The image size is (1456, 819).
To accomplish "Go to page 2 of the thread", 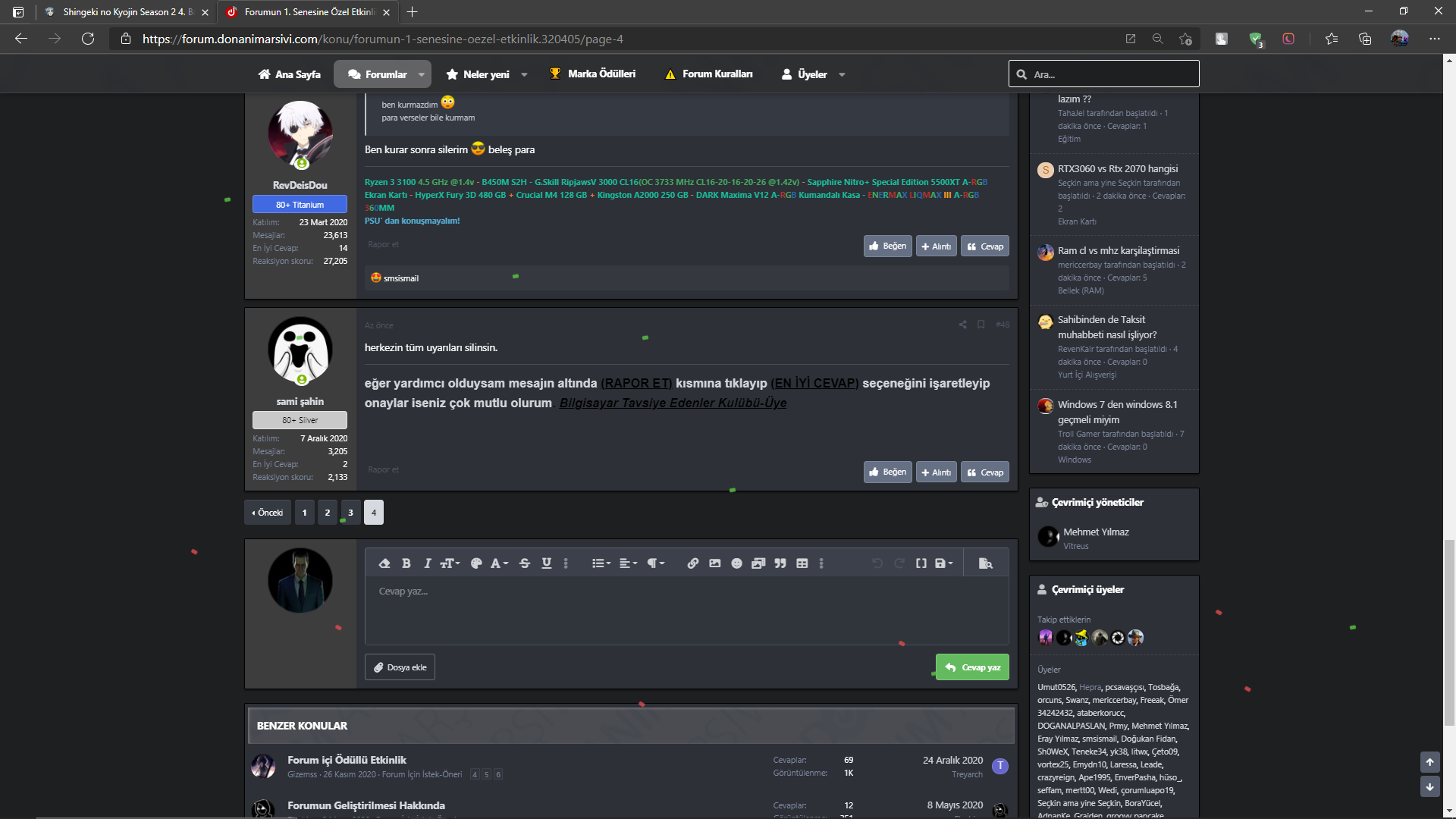I will point(328,513).
